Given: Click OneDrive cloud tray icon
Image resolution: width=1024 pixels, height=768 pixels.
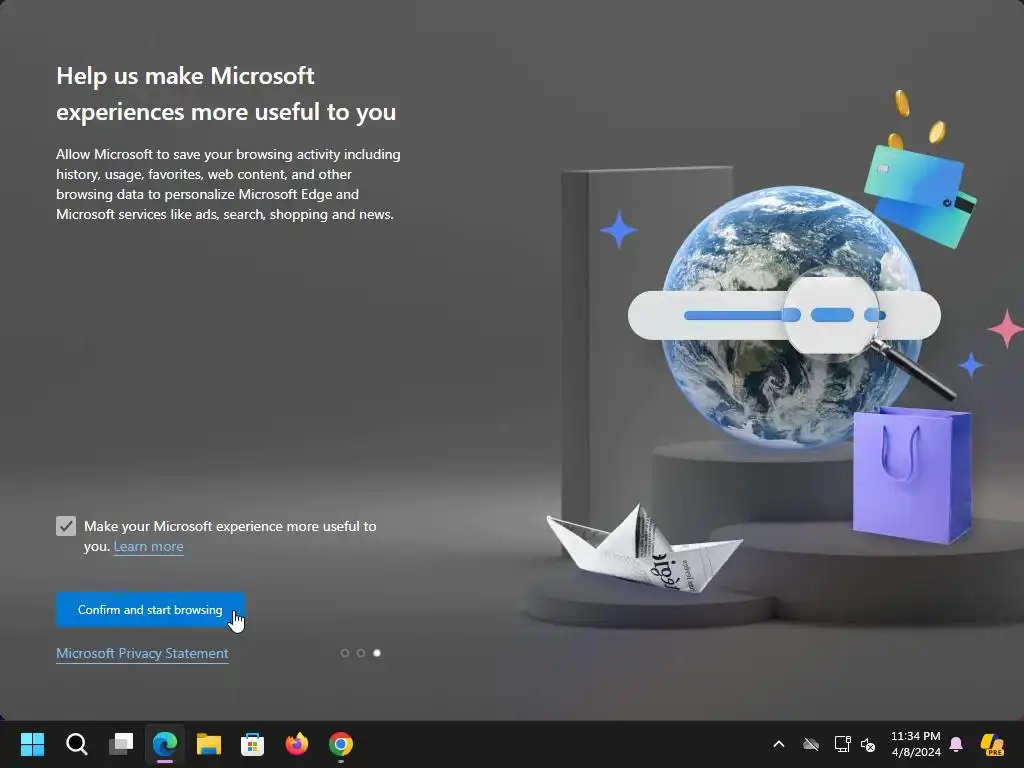Looking at the screenshot, I should (811, 744).
